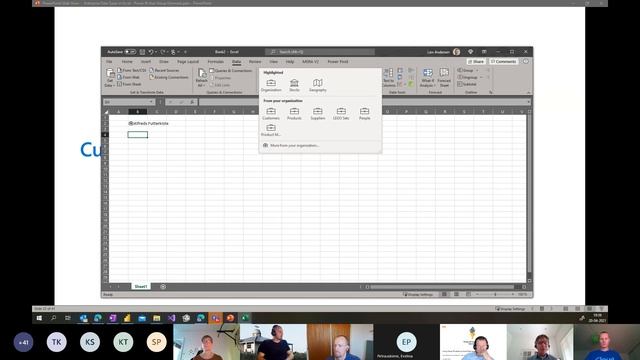Screen dimensions: 640x360
Task: Switch to the Insert tab
Action: pos(146,62)
